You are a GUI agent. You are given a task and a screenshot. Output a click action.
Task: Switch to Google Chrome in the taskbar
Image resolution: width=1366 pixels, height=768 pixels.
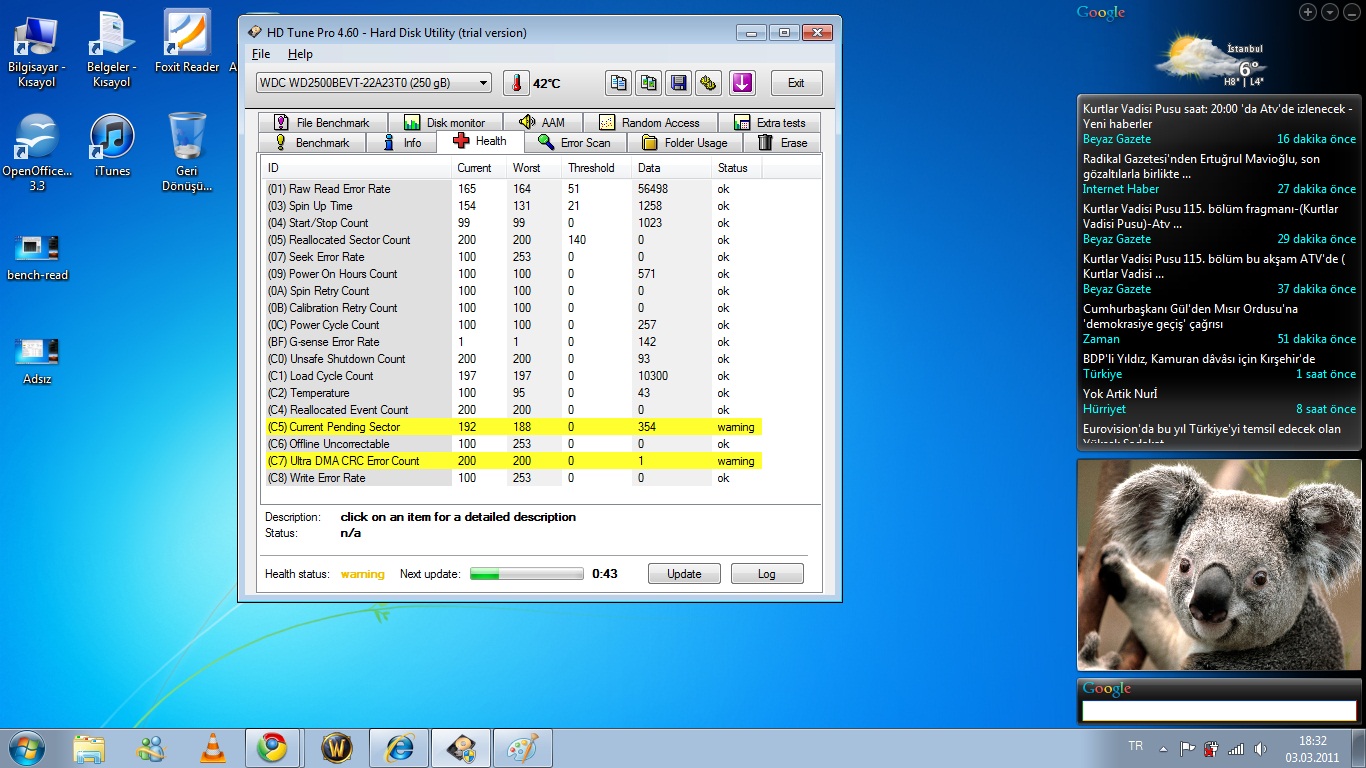pyautogui.click(x=274, y=748)
